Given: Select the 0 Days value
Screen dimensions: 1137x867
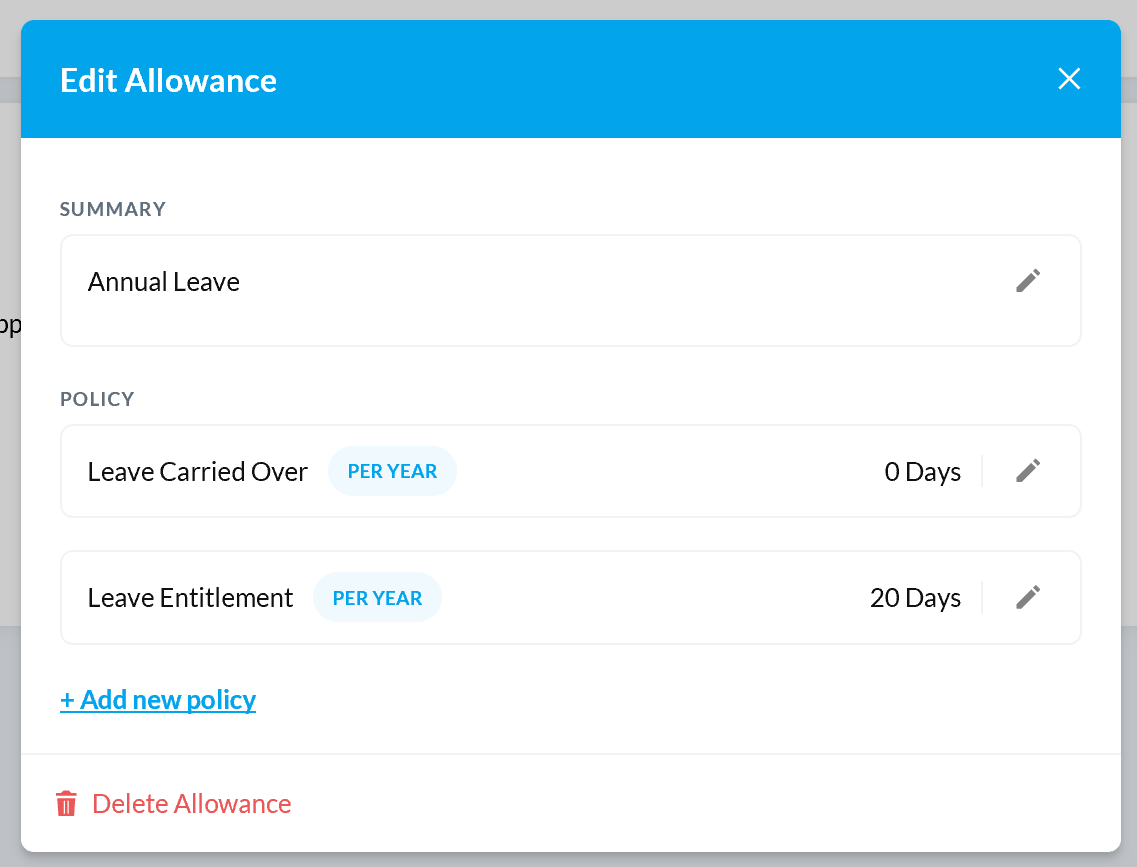Looking at the screenshot, I should (x=922, y=472).
